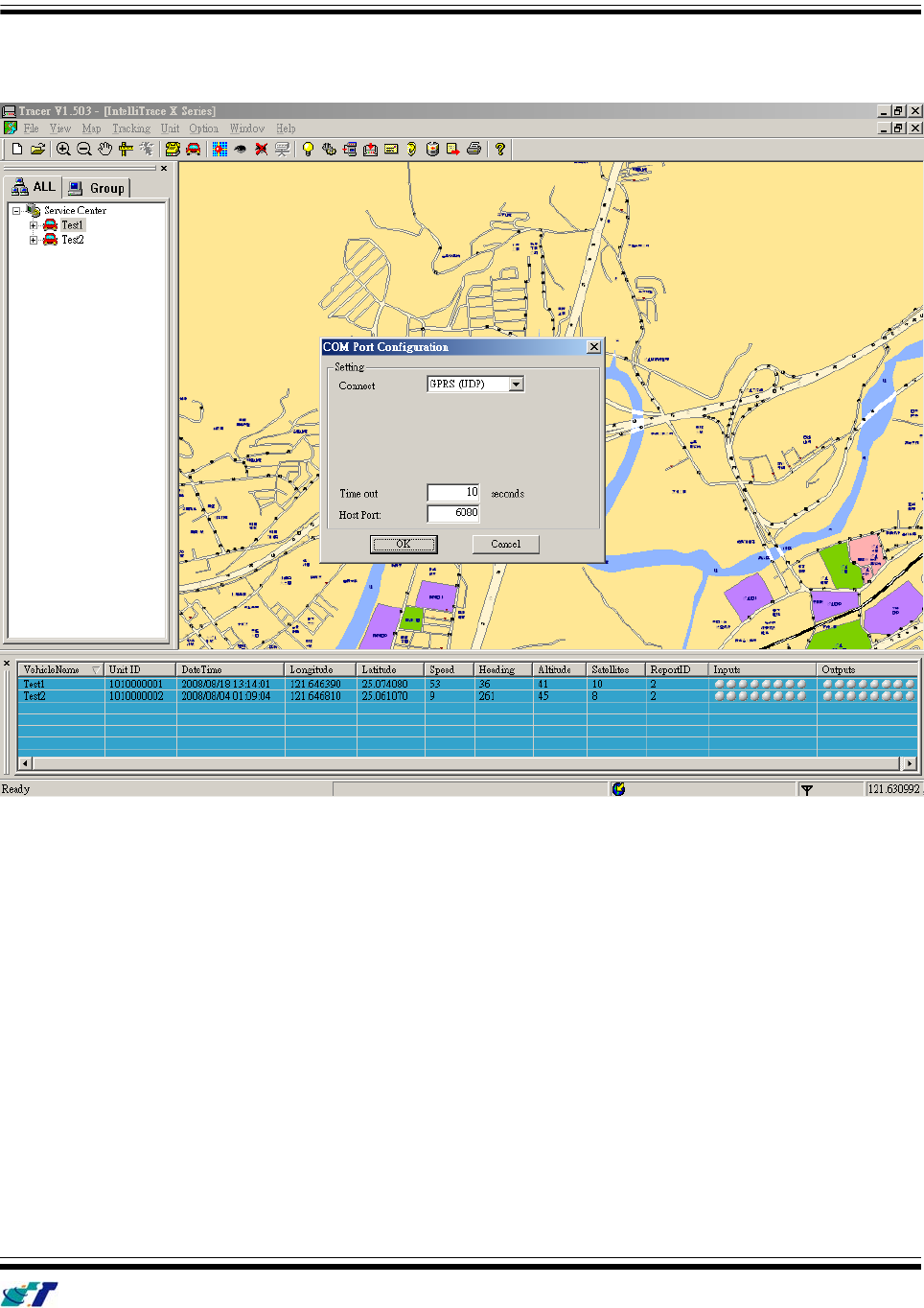Viewport: 924px width, 1308px height.
Task: Click the Heading column header
Action: click(x=503, y=669)
